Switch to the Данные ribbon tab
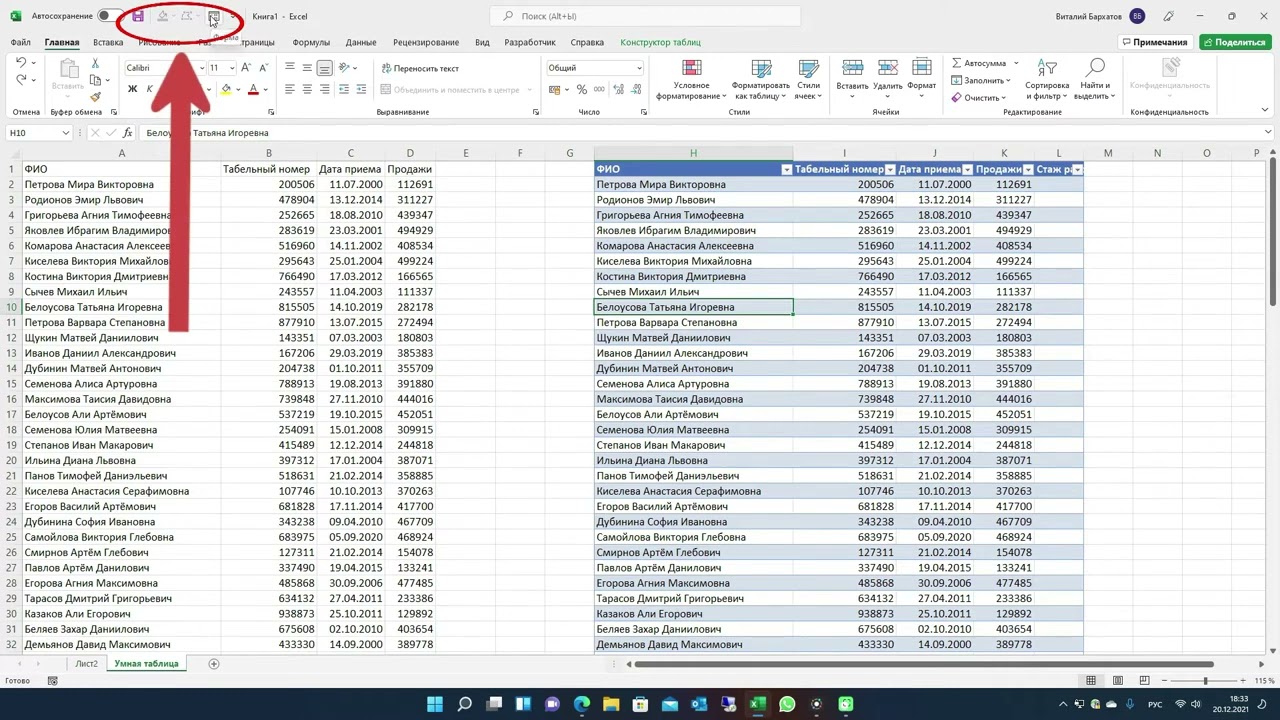Screen dimensions: 1280x720 361,42
